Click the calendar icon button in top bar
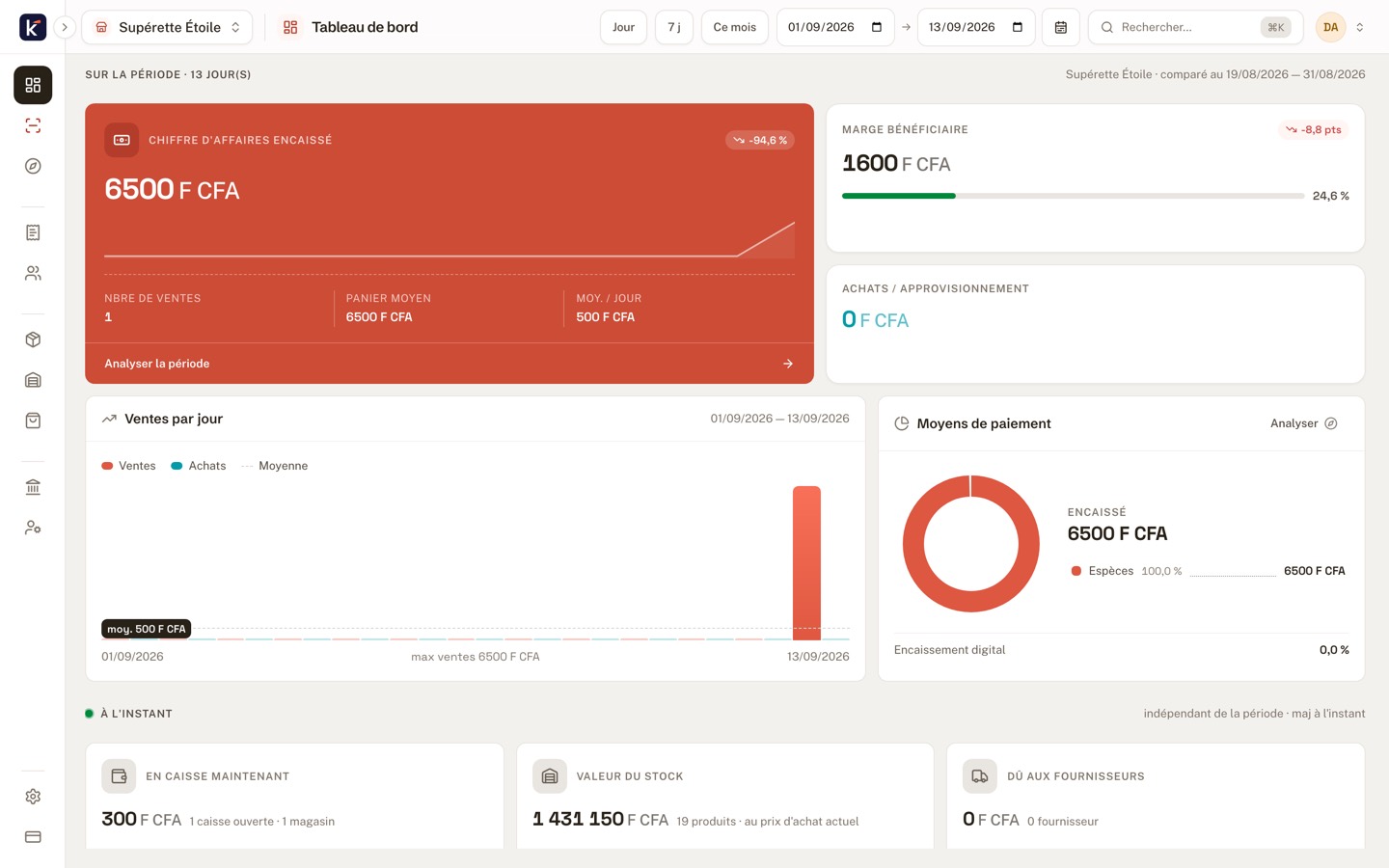 1060,27
